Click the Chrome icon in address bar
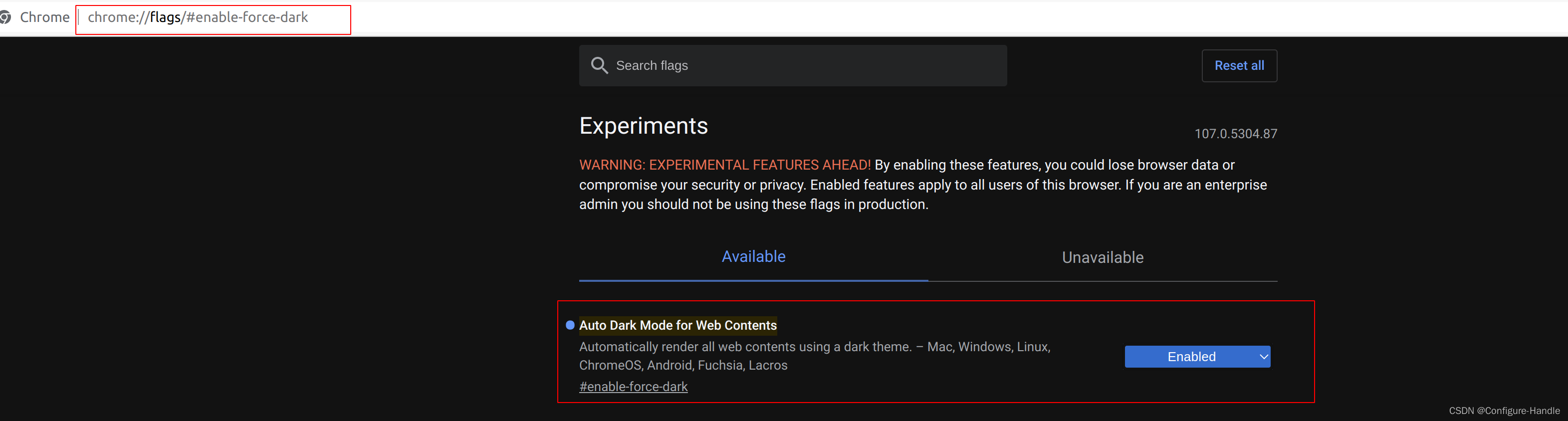 (x=5, y=17)
